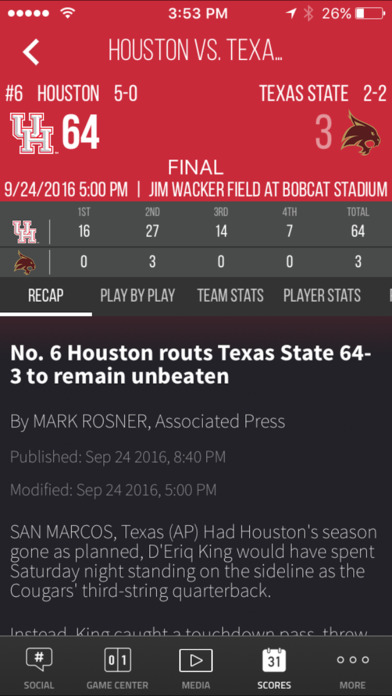Image resolution: width=392 pixels, height=696 pixels.
Task: Switch to the Team Stats tab
Action: click(x=230, y=295)
